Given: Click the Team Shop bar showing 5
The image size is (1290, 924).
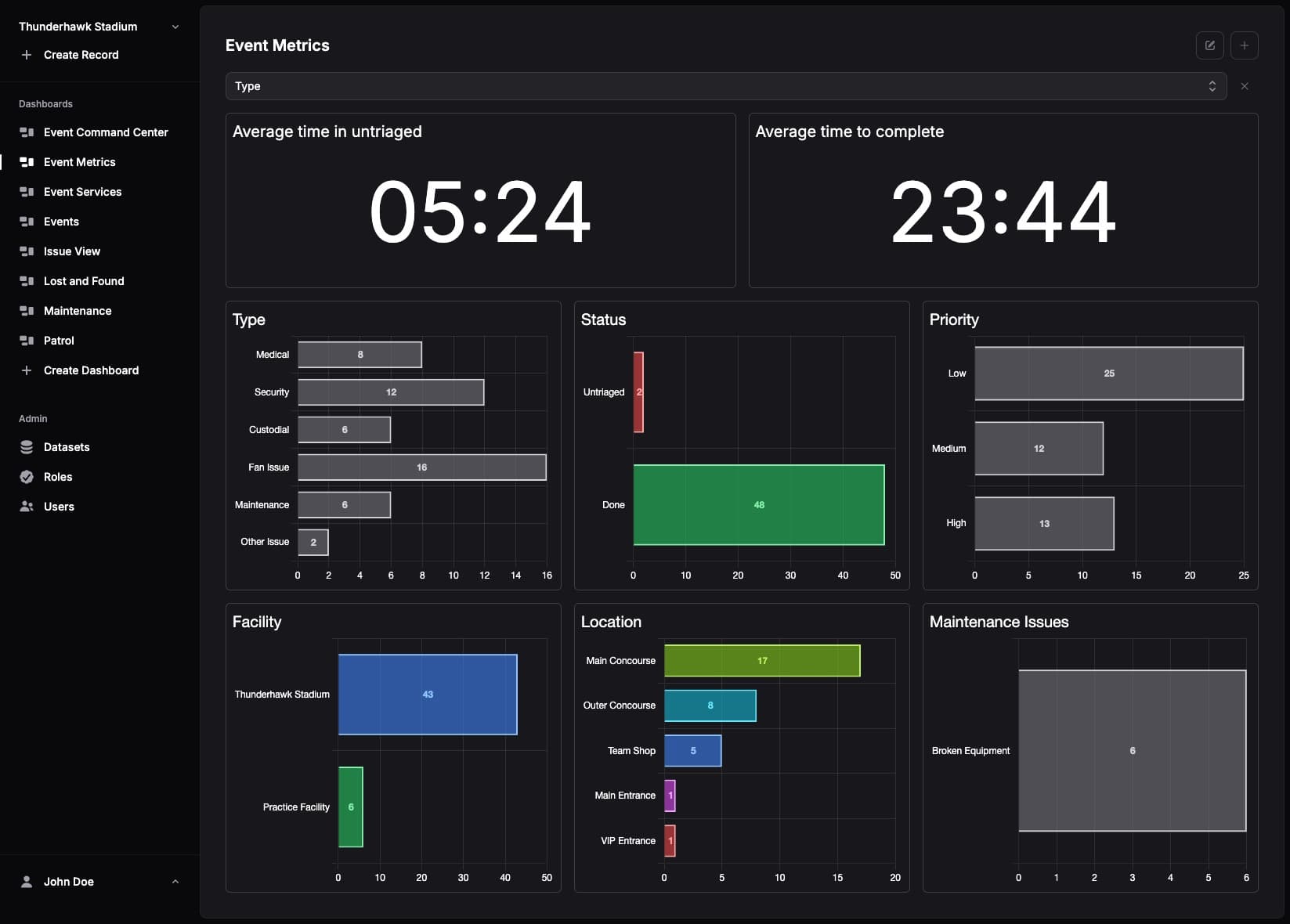Looking at the screenshot, I should (693, 751).
